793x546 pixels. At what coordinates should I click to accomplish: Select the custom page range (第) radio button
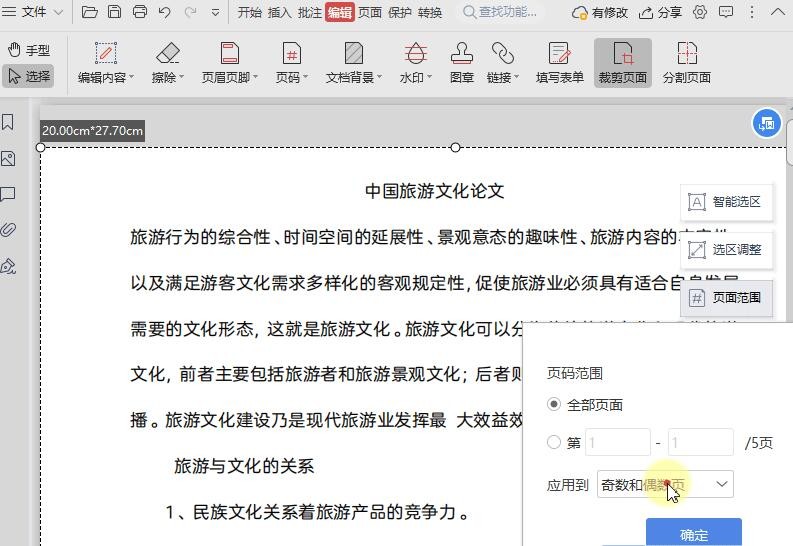(x=555, y=443)
